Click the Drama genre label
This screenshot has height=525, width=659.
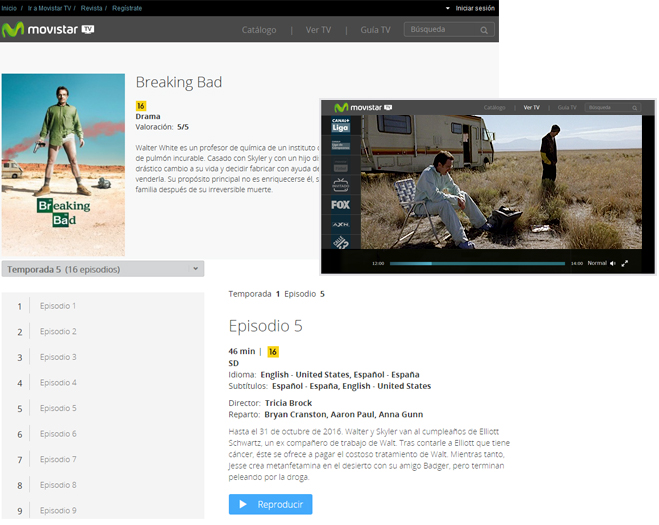(x=148, y=116)
